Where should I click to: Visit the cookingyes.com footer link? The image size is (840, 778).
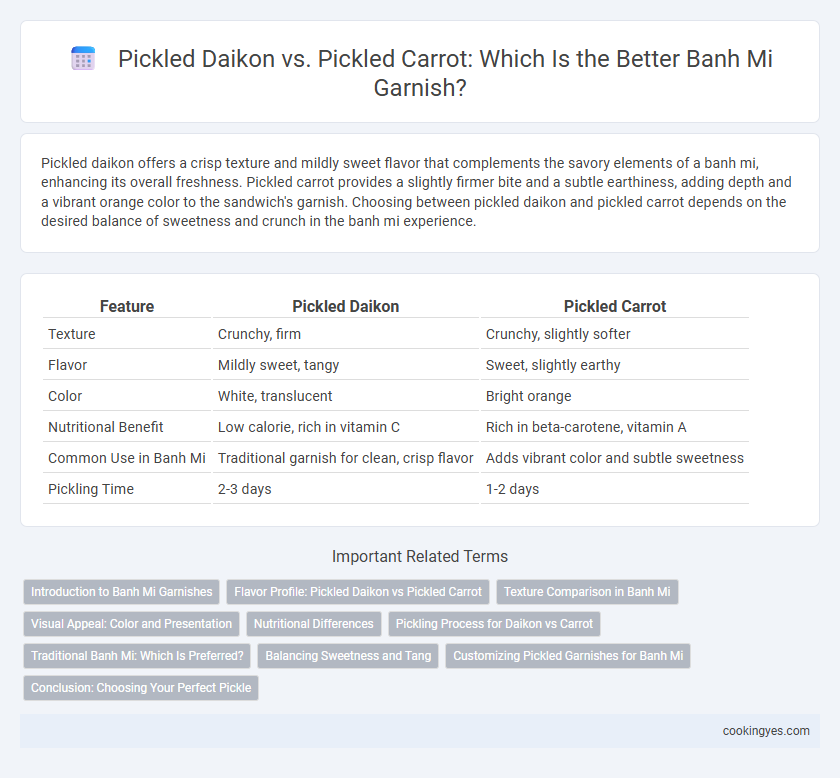766,731
